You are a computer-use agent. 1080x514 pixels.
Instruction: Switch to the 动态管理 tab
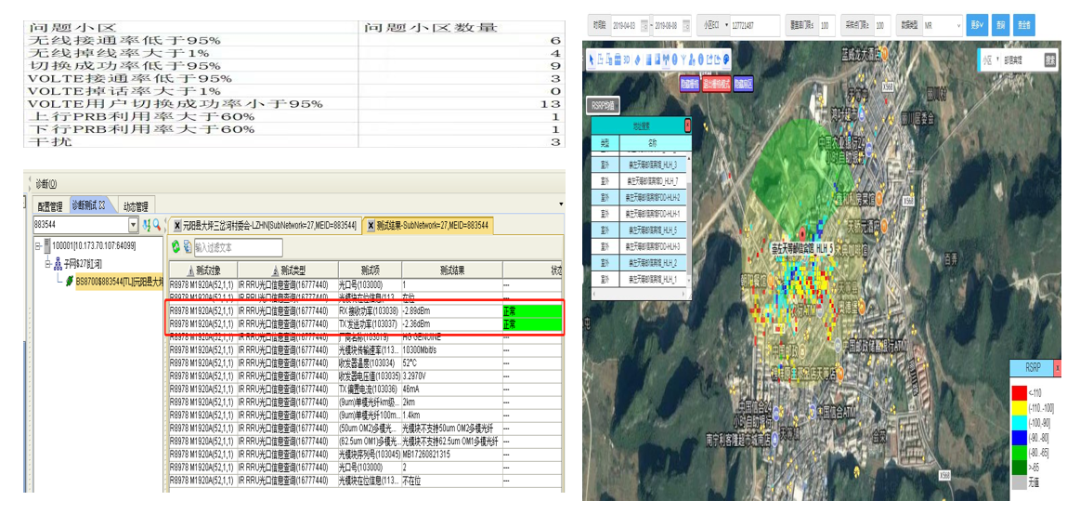(x=135, y=207)
